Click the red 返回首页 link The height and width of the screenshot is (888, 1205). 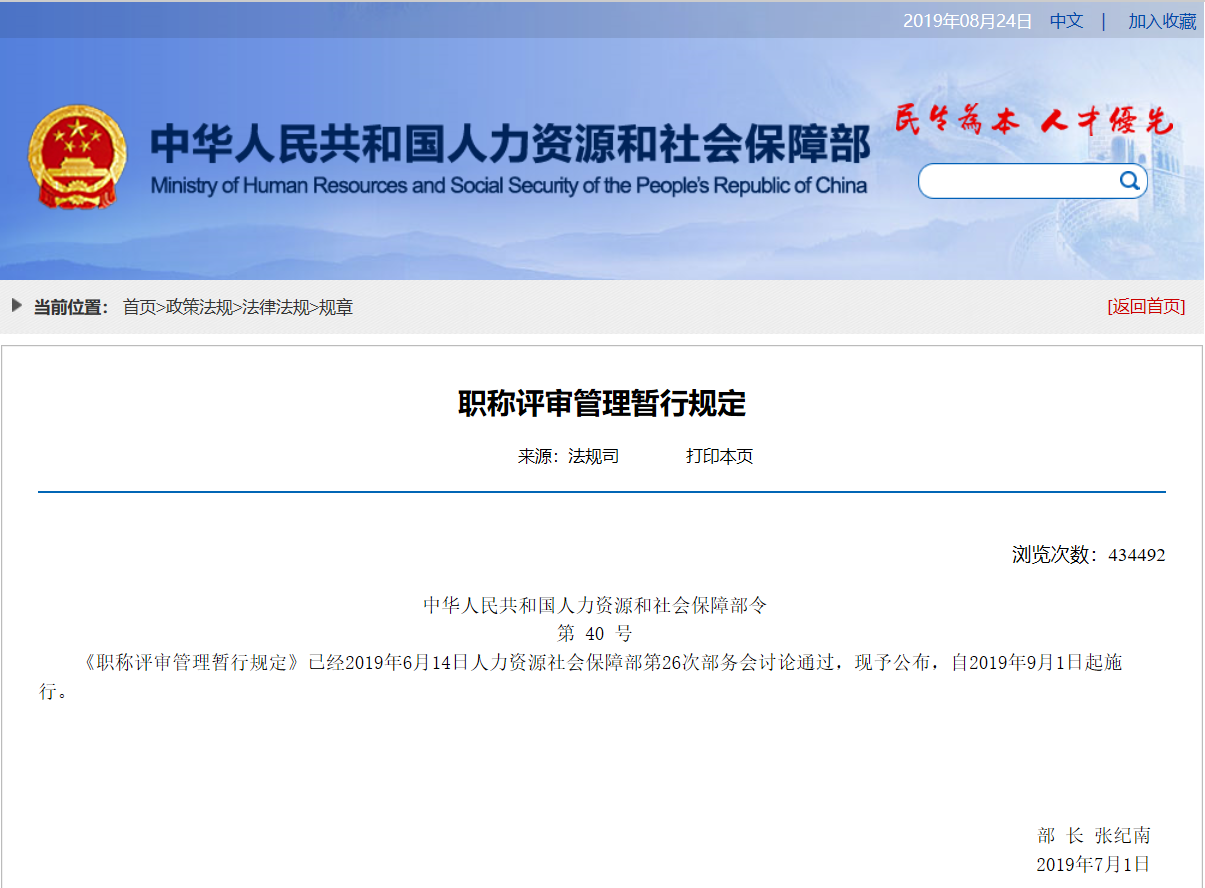(x=1146, y=307)
